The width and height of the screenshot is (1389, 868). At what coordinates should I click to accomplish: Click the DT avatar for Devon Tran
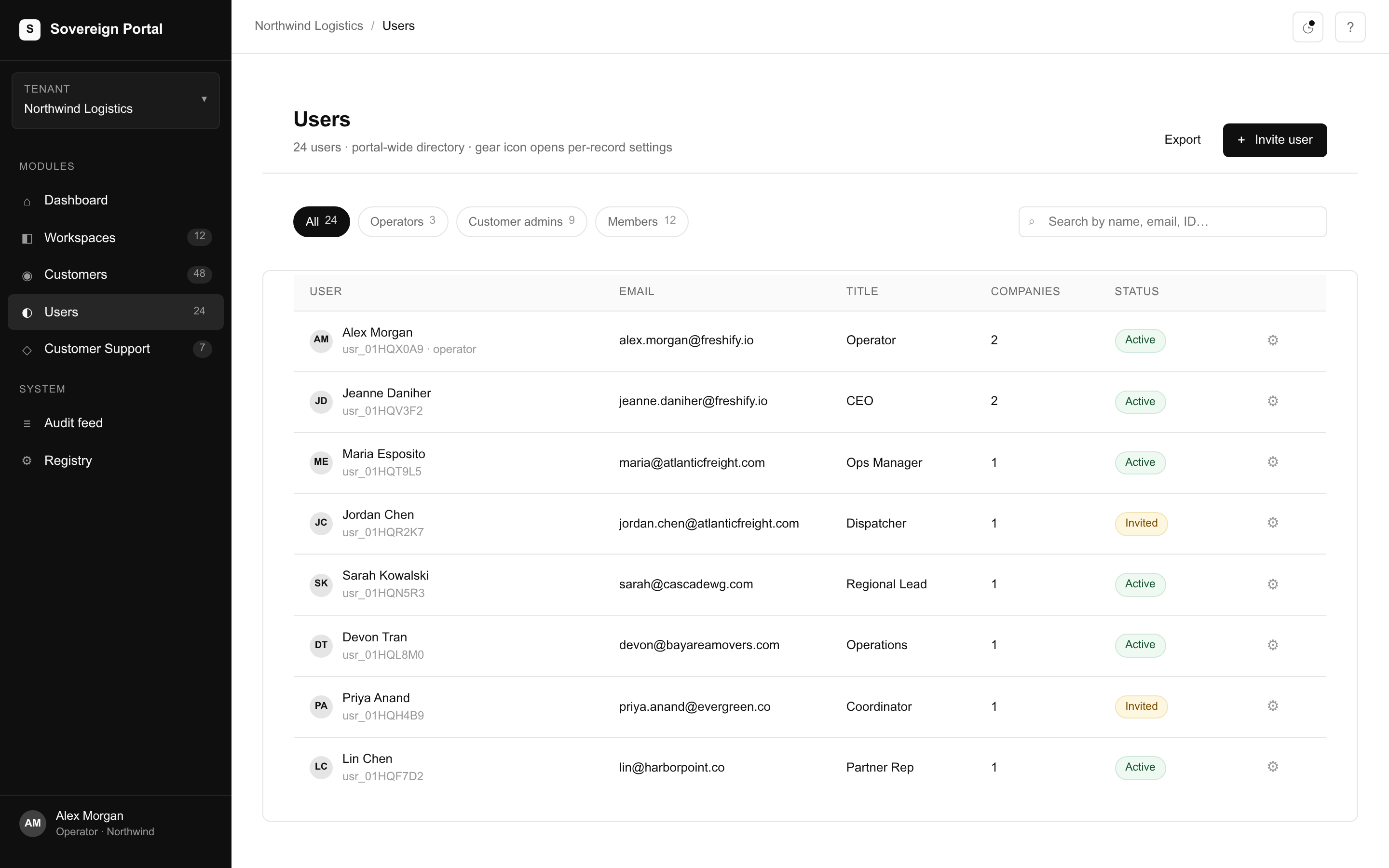pos(321,645)
